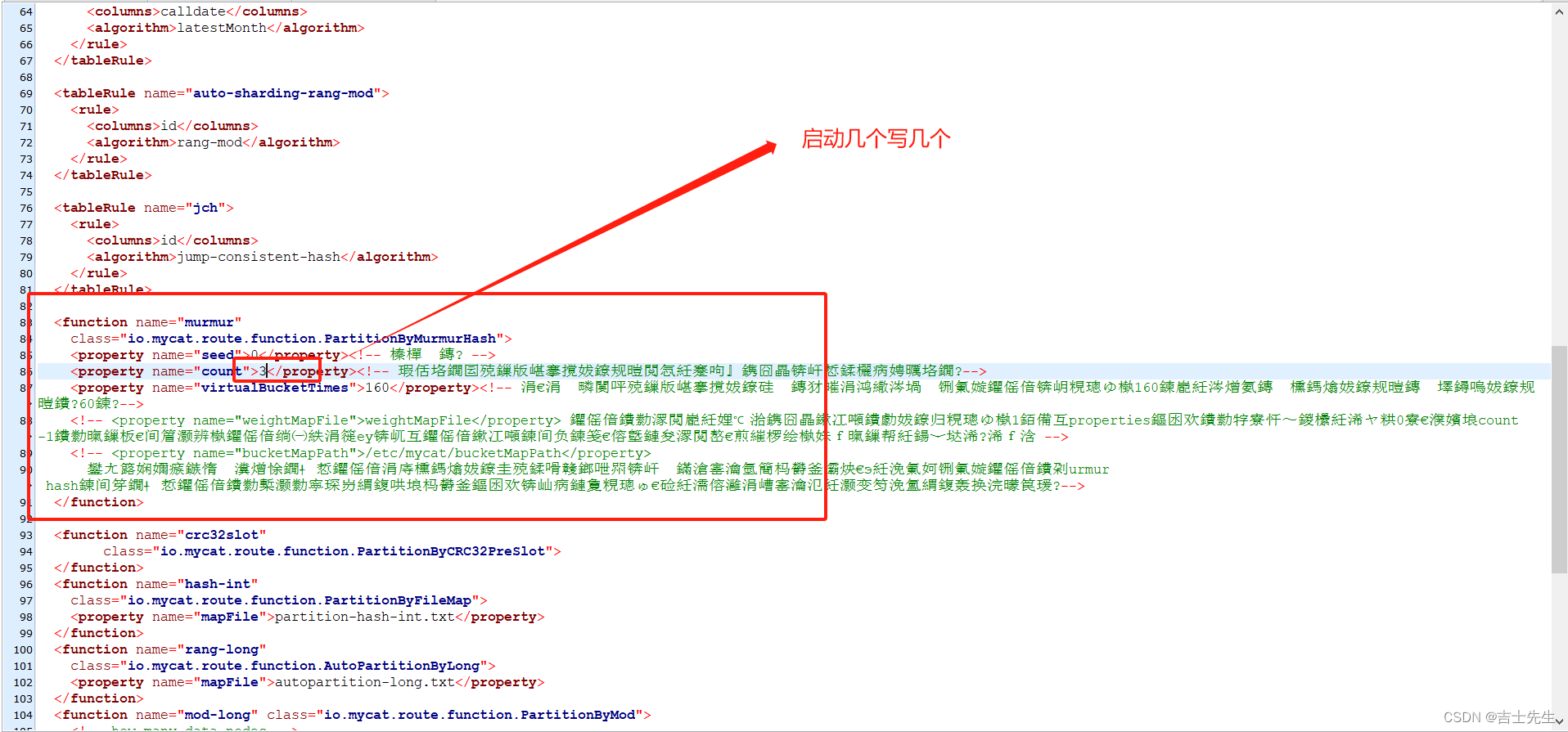Click the 'PartitionByMod' class name
The height and width of the screenshot is (732, 1568).
coord(578,715)
